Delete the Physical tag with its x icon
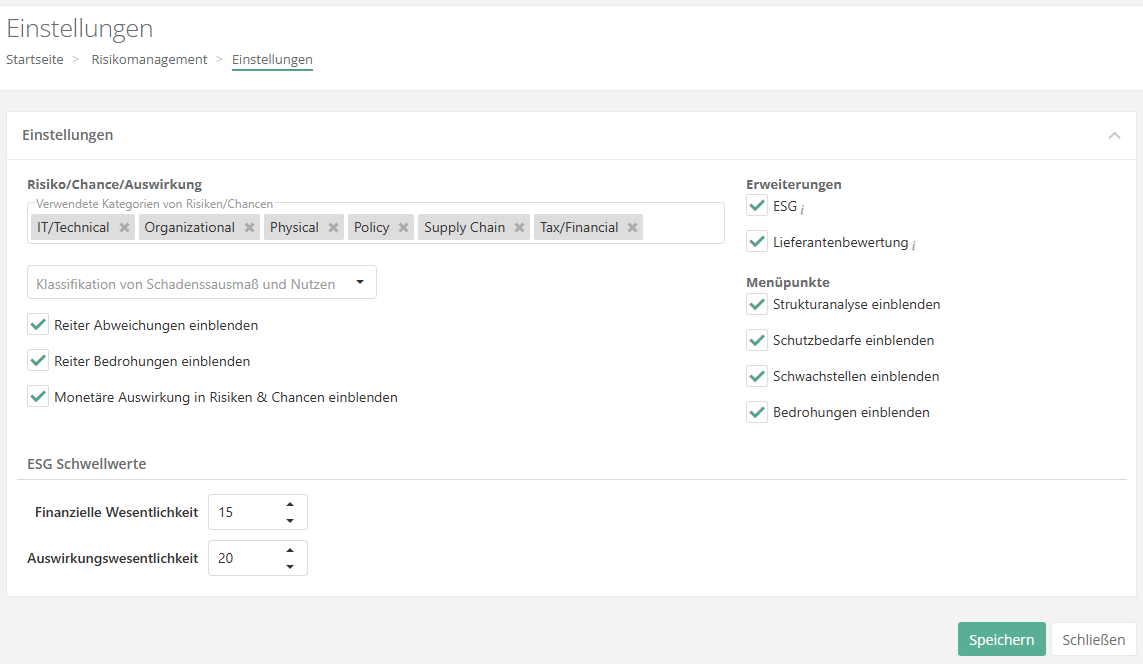Viewport: 1143px width, 664px height. [x=333, y=228]
